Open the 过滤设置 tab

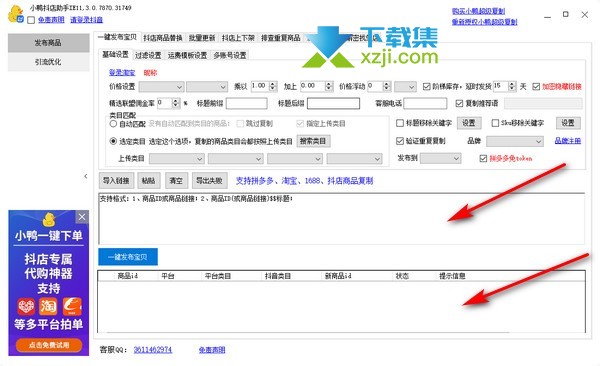[x=148, y=56]
